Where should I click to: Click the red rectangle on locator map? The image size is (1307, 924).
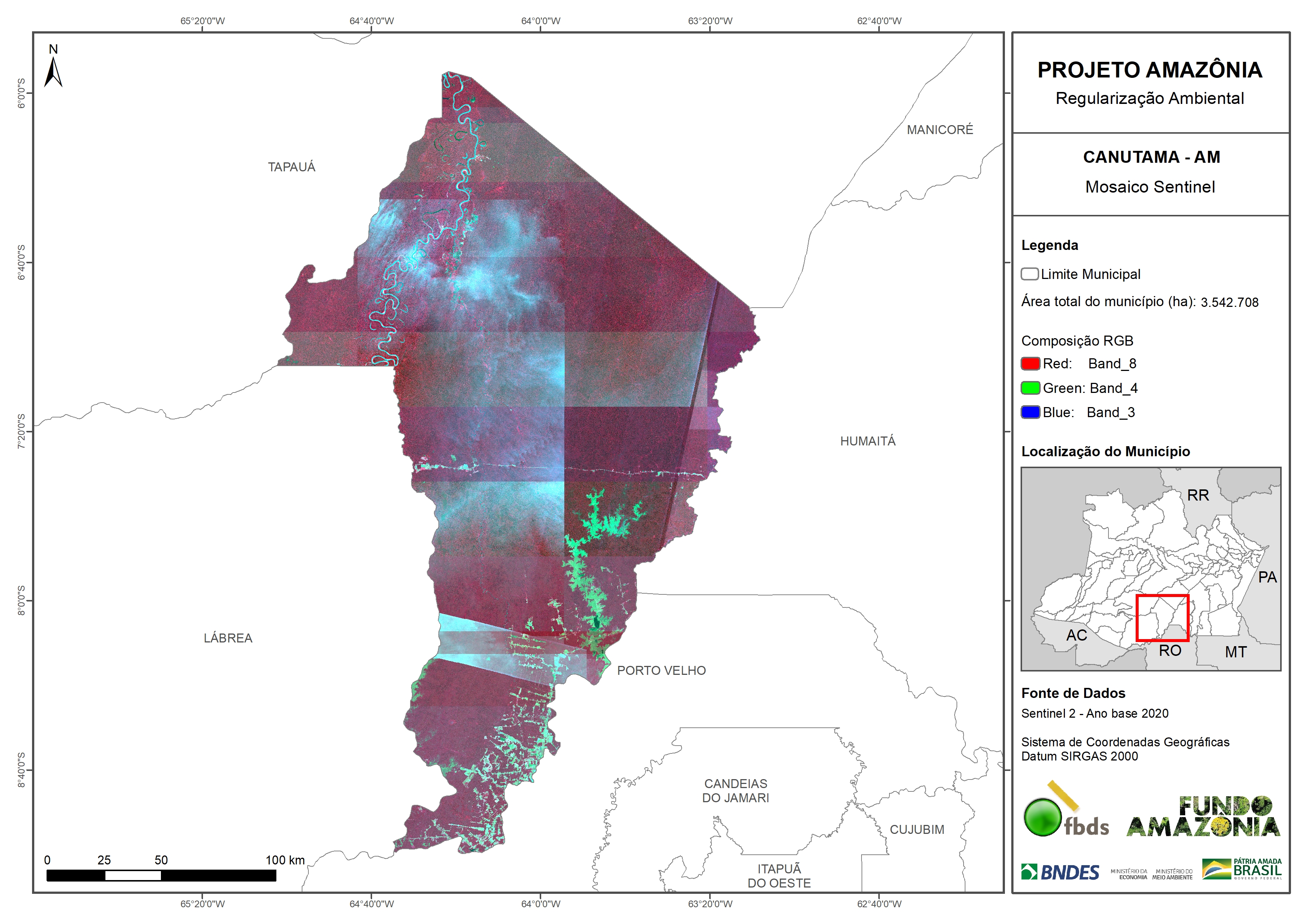1162,618
